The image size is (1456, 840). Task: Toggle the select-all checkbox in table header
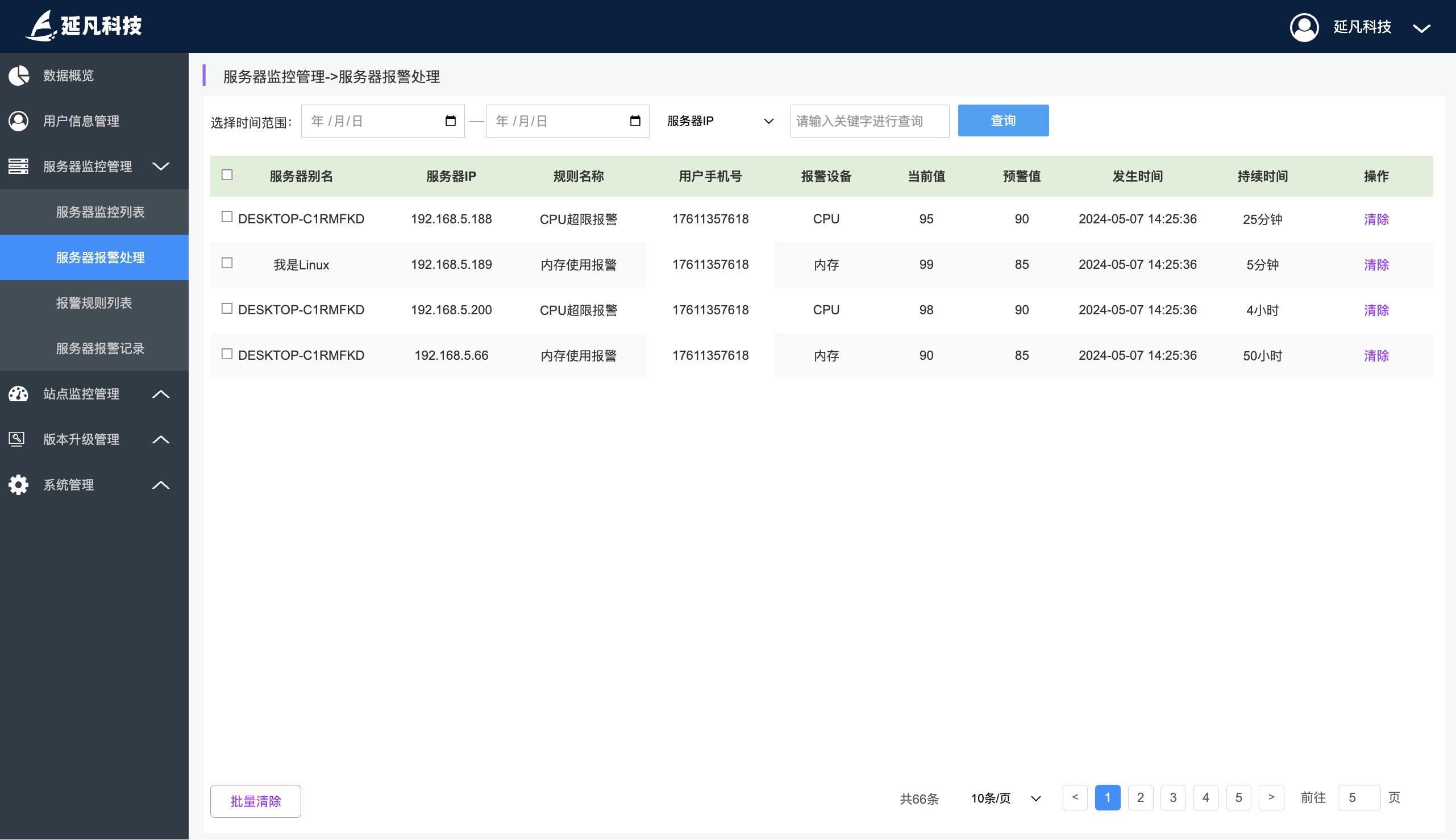tap(227, 175)
